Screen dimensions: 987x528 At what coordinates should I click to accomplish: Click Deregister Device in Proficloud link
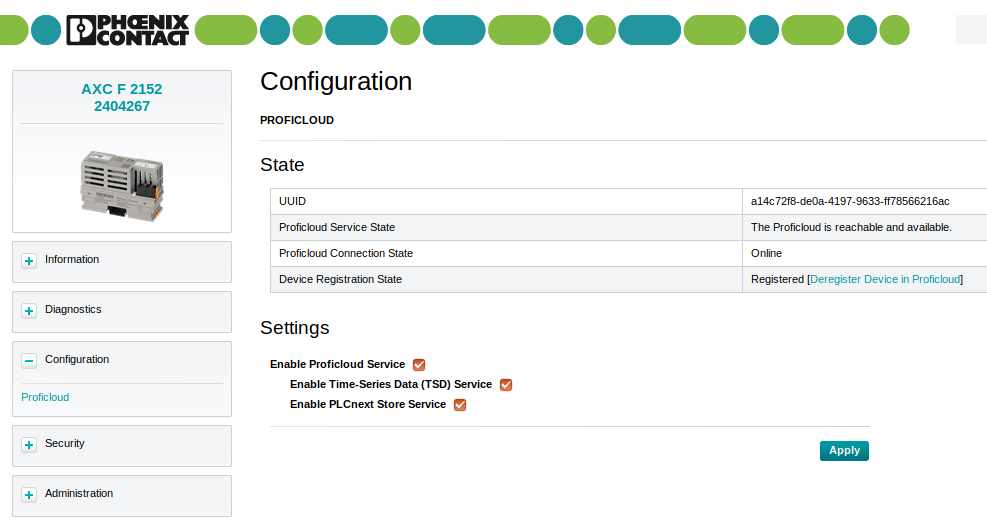coord(885,279)
